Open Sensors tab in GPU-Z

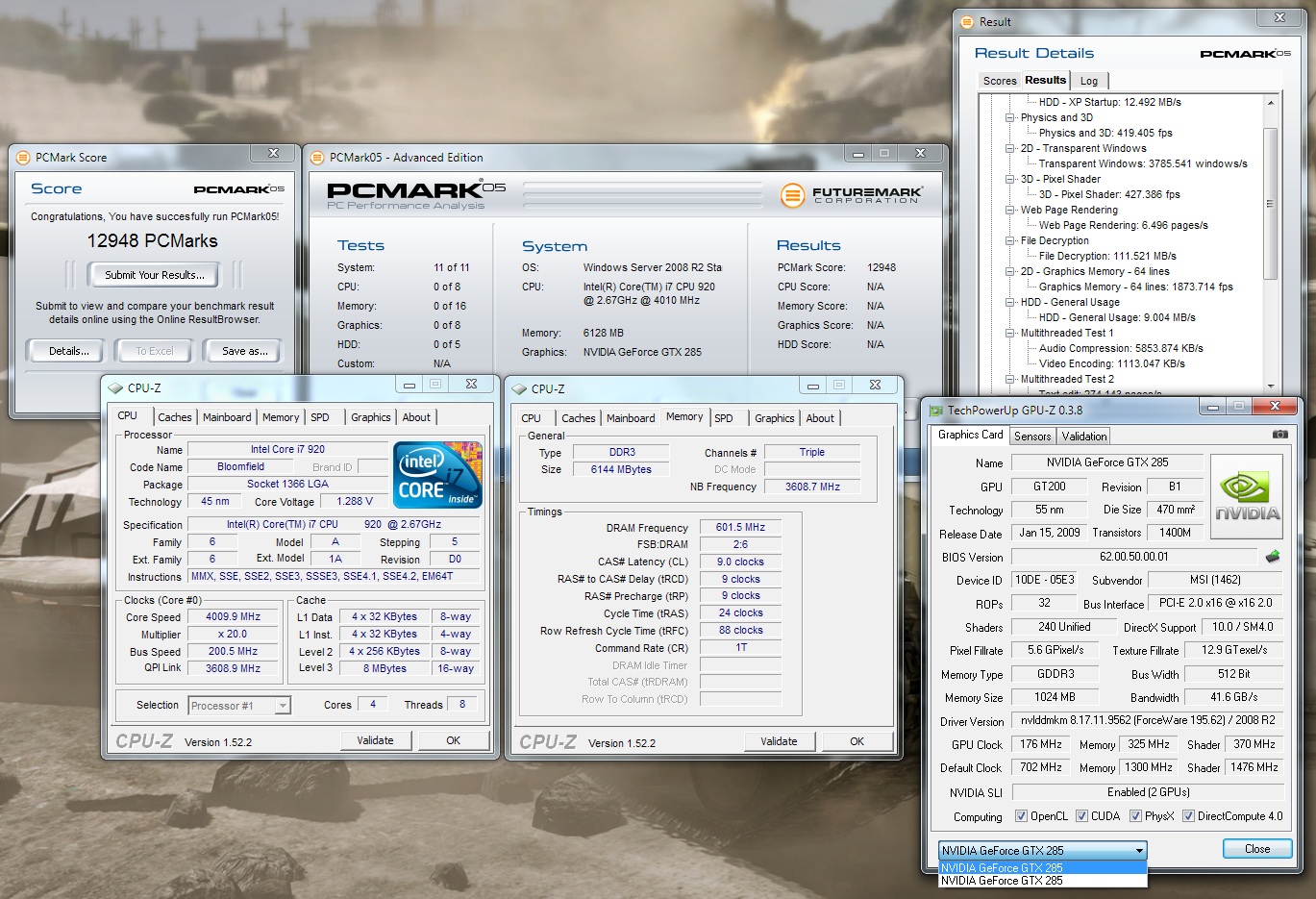pyautogui.click(x=1032, y=437)
